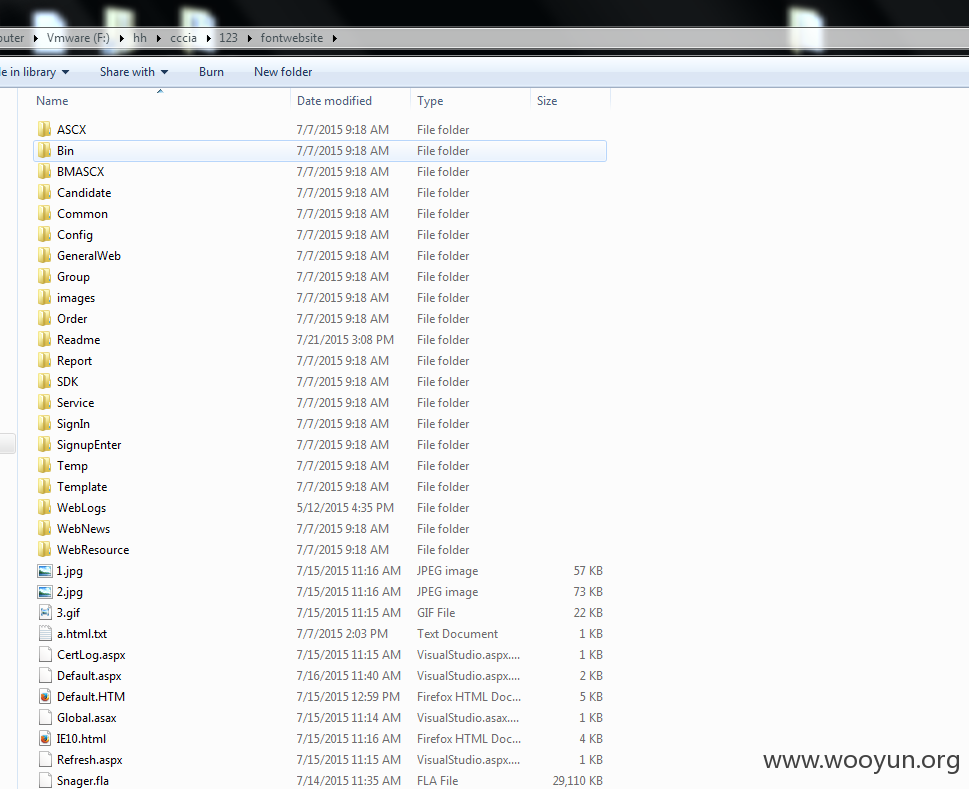The width and height of the screenshot is (969, 789).
Task: Select the Common folder icon
Action: (44, 213)
